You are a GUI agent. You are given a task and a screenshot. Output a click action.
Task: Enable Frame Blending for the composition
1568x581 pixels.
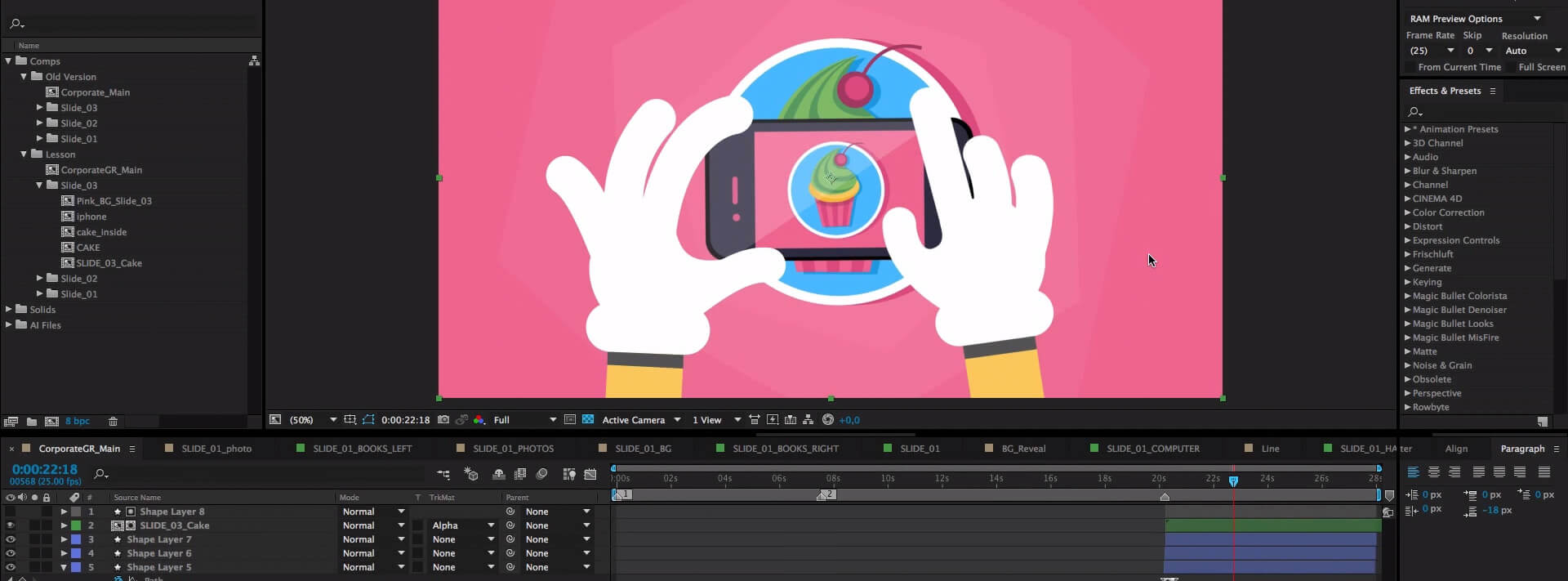click(x=520, y=474)
